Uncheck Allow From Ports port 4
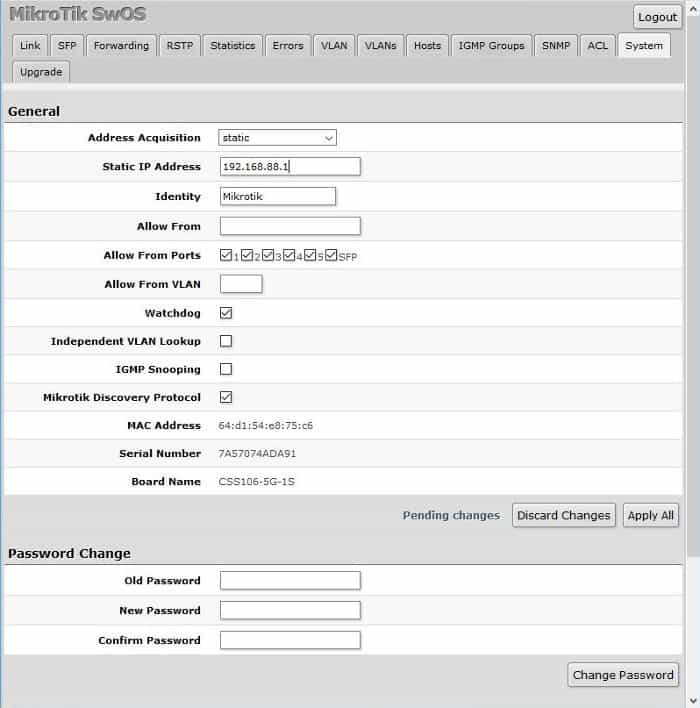The height and width of the screenshot is (708, 700). click(x=289, y=255)
